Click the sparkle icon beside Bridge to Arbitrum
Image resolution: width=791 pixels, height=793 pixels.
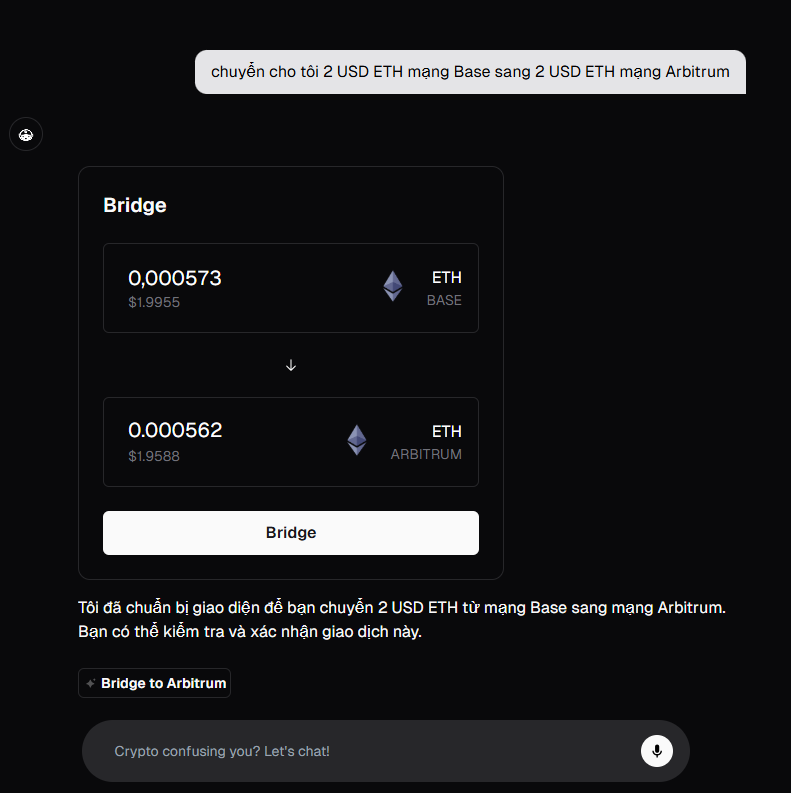[x=91, y=684]
